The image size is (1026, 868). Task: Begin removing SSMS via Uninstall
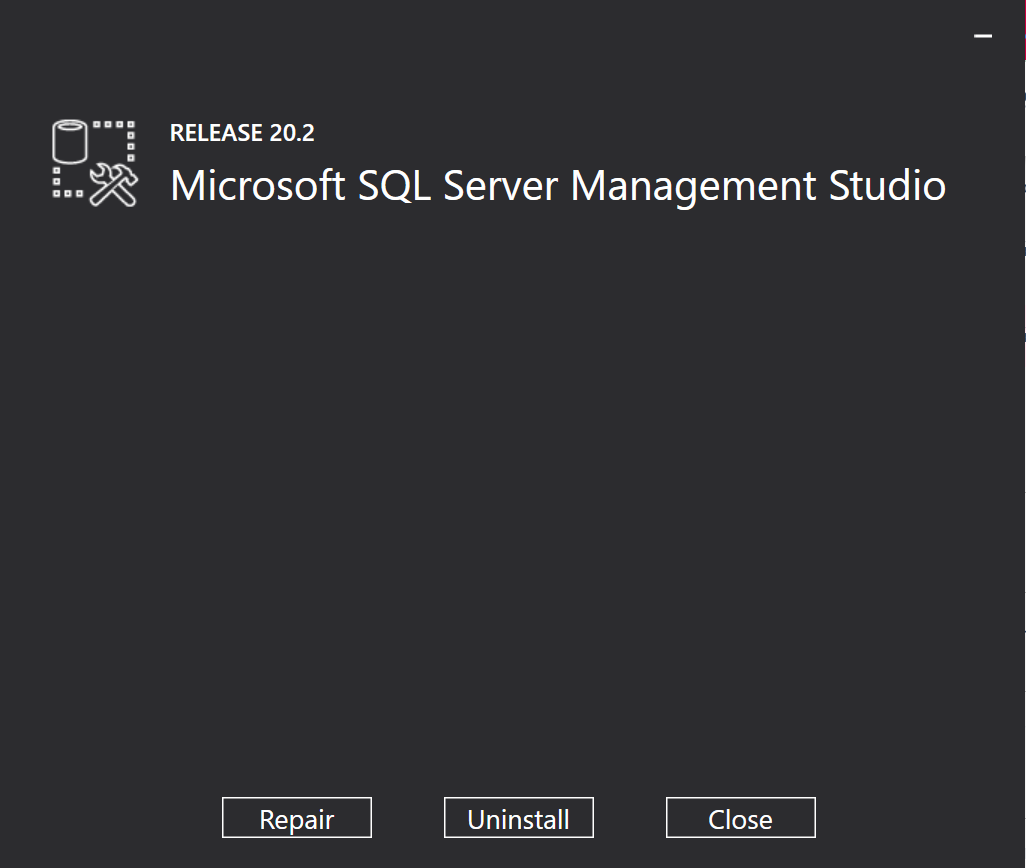coord(518,818)
